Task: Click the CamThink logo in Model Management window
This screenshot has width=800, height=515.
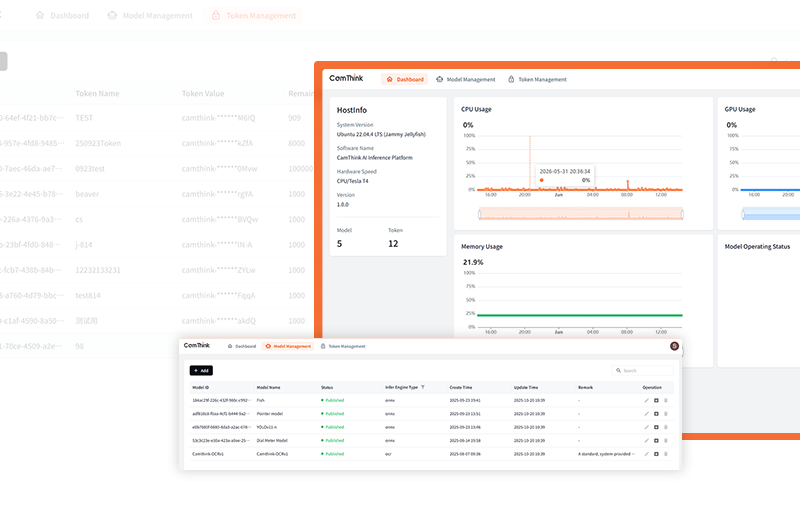Action: [x=196, y=346]
